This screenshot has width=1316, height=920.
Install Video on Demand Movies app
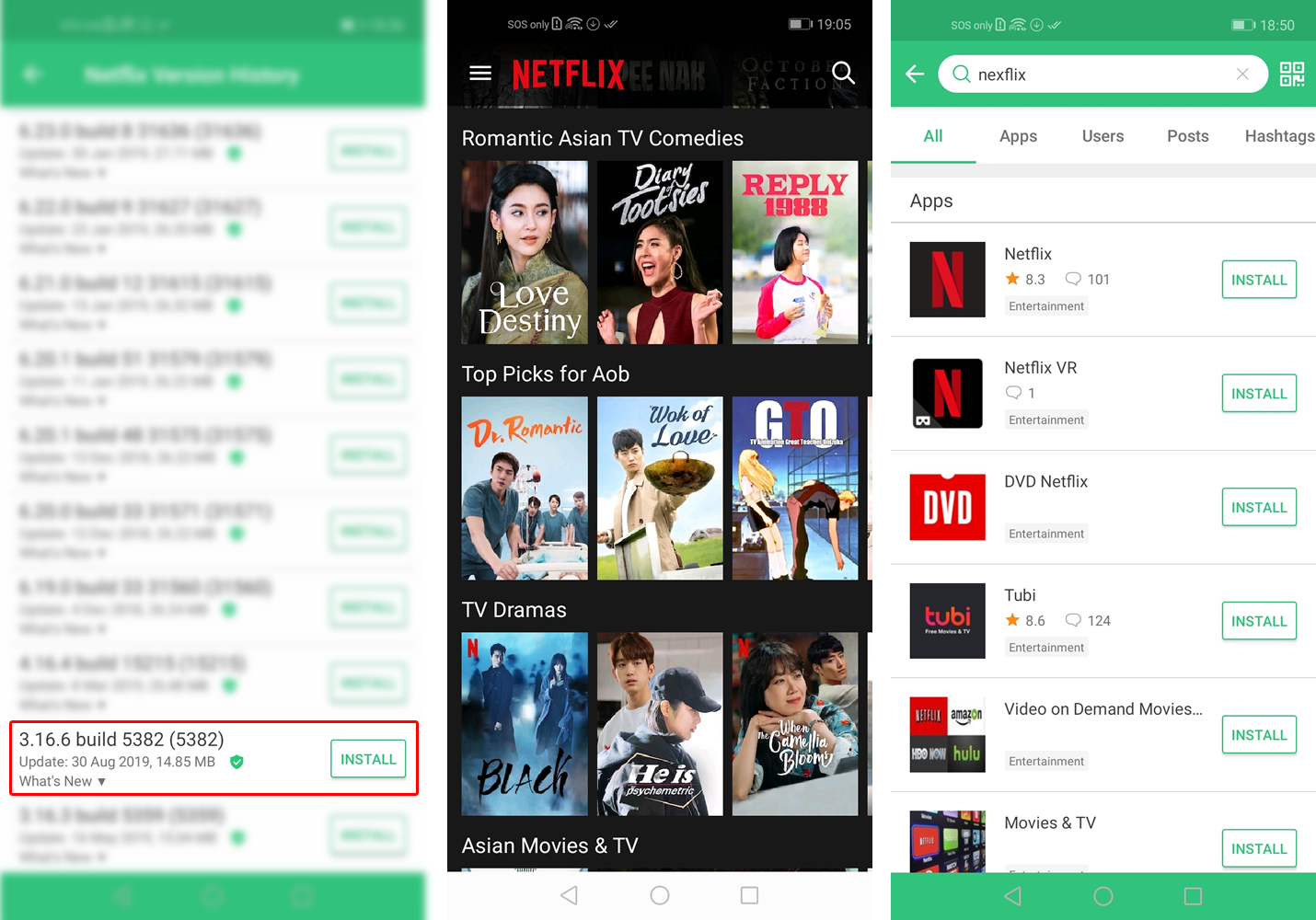1259,735
